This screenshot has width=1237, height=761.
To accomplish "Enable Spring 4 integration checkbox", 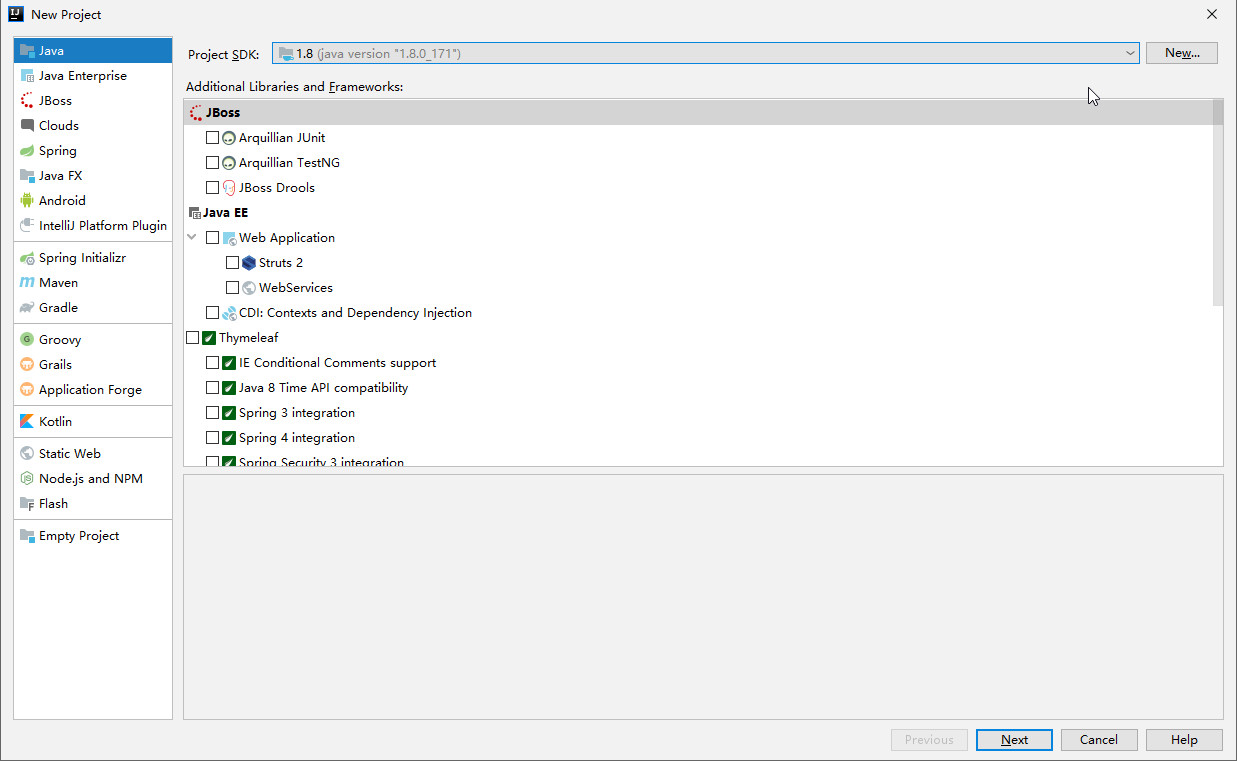I will coord(212,438).
